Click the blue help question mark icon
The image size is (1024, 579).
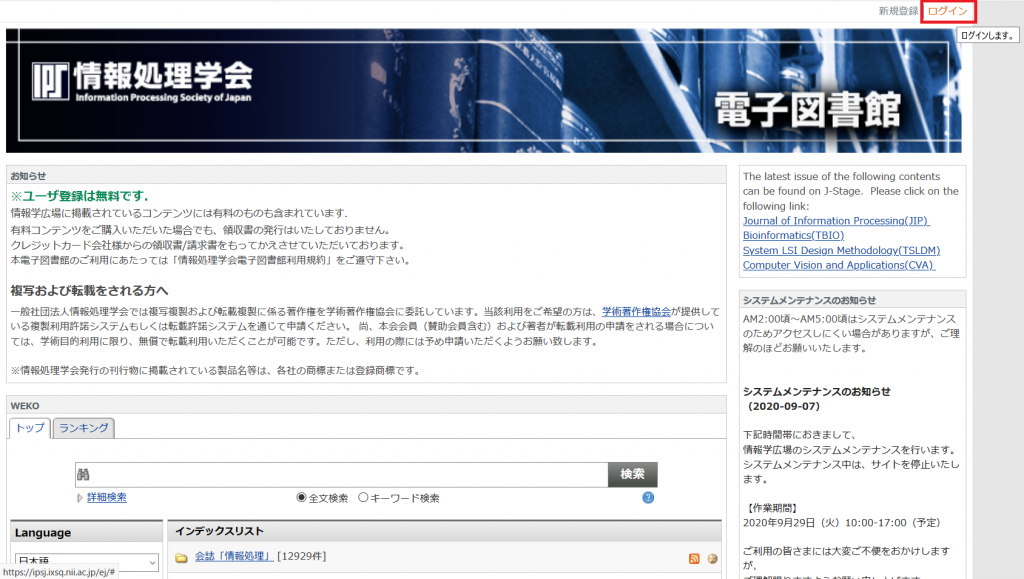coord(648,497)
